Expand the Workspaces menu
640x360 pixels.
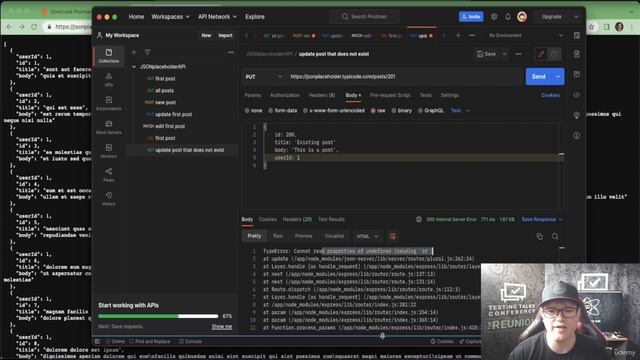click(x=170, y=17)
